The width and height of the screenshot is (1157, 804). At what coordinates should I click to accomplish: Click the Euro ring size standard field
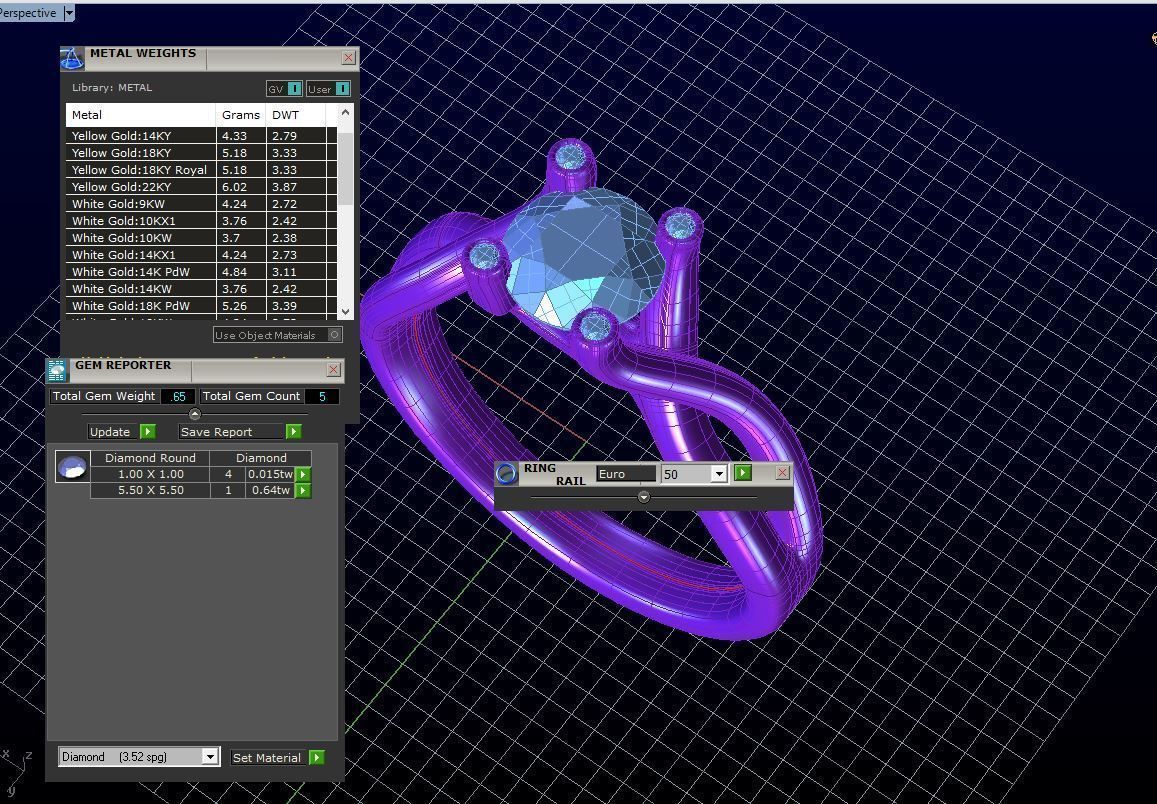(x=626, y=474)
